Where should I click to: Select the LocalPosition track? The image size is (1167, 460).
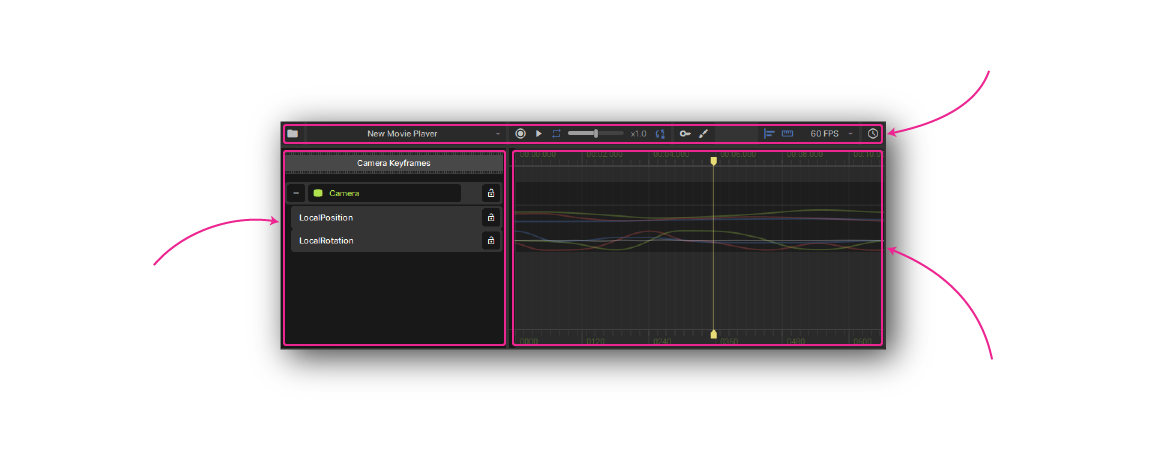tap(380, 217)
